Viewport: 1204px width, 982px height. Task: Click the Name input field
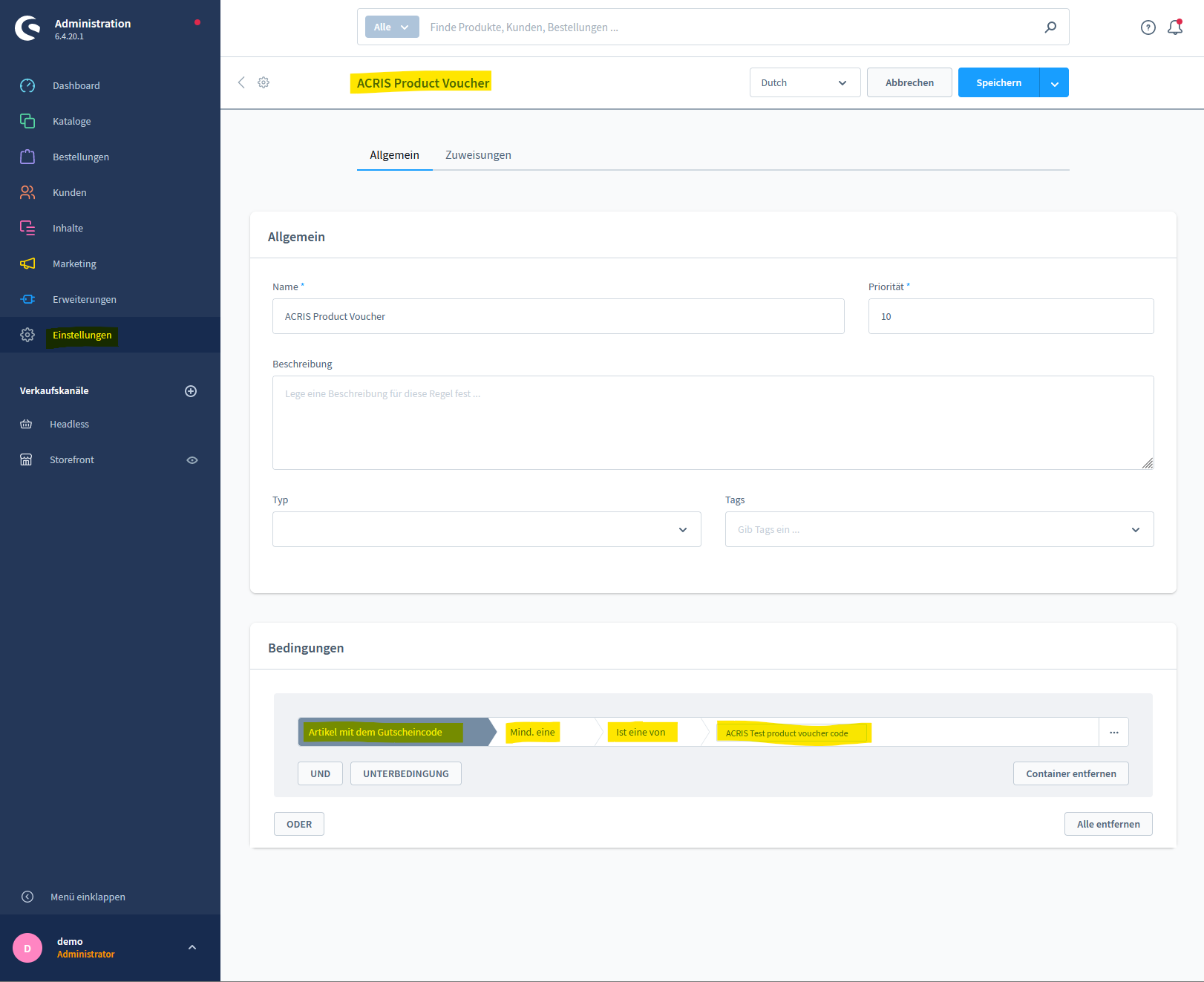click(x=558, y=316)
